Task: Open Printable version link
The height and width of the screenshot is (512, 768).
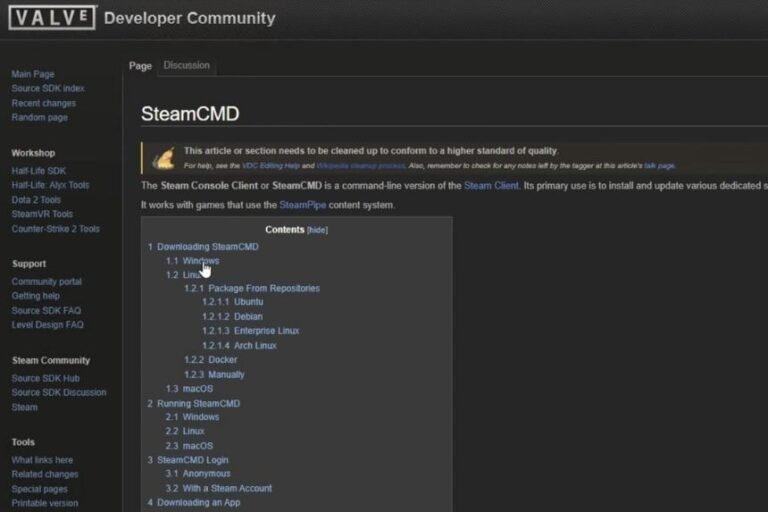Action: coord(45,503)
